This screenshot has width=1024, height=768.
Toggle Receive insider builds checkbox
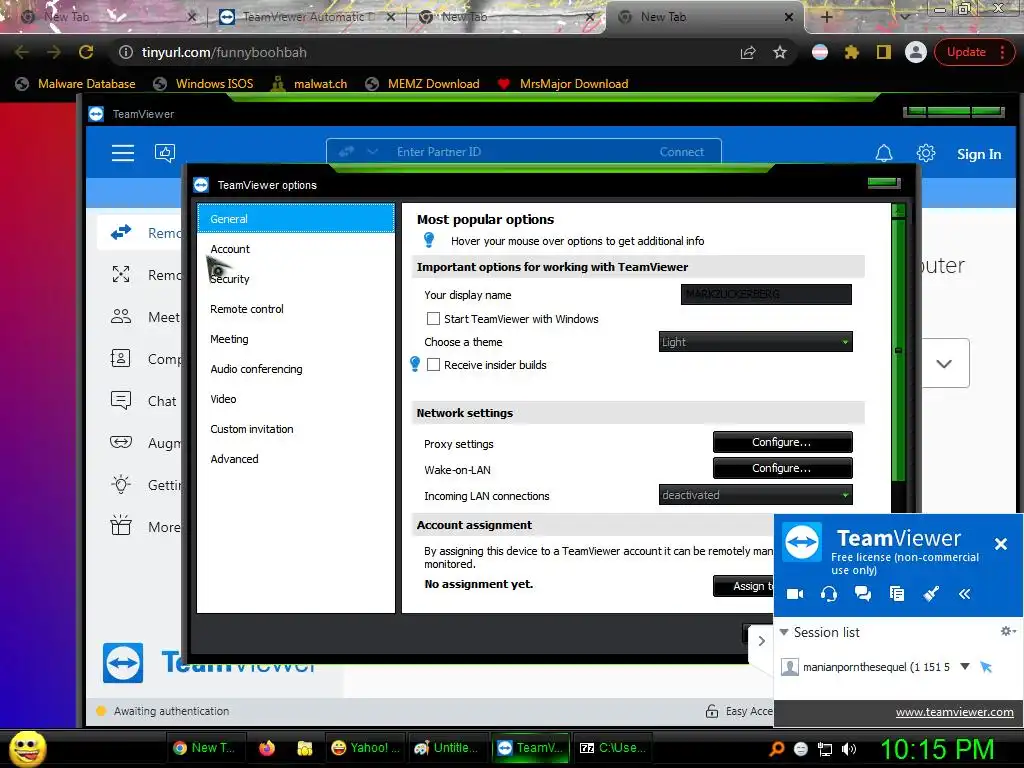pyautogui.click(x=433, y=364)
